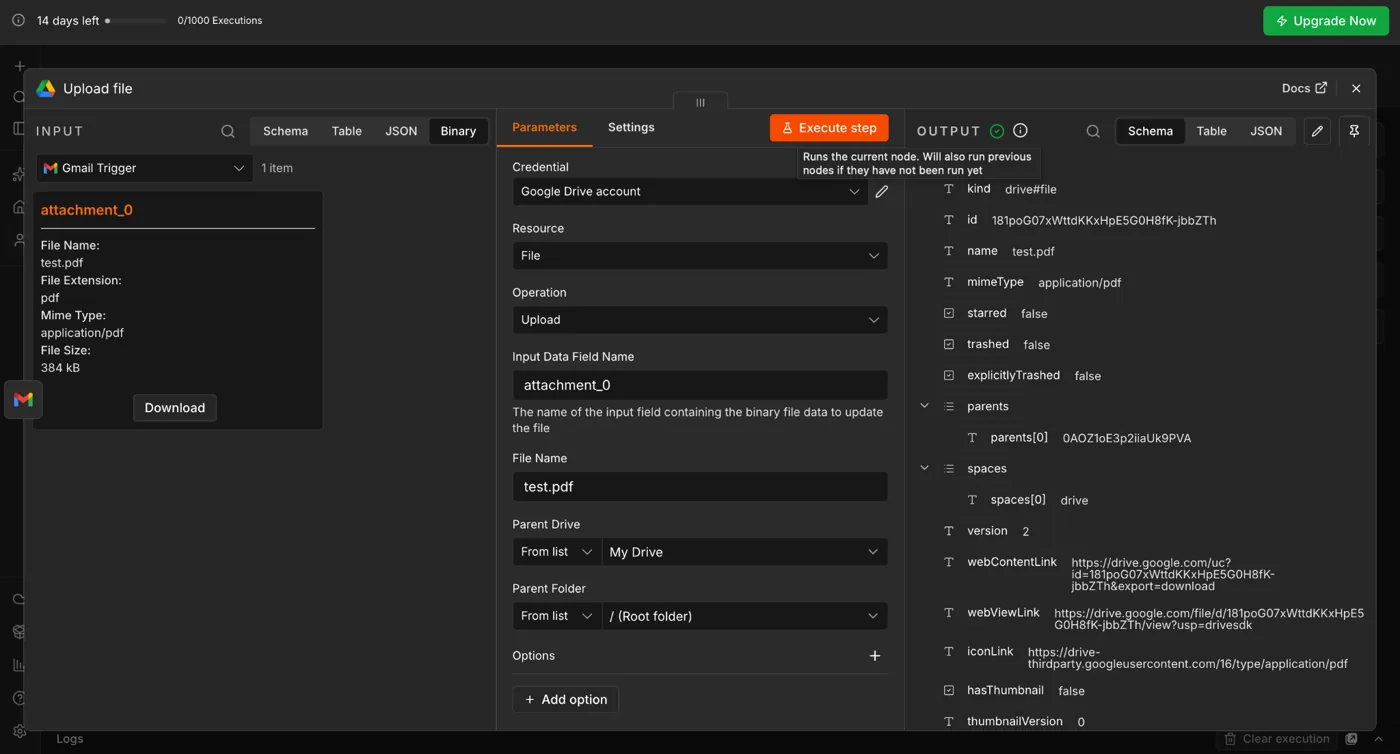Screen dimensions: 1400x754
Task: Close the Upload file panel
Action: [1356, 88]
